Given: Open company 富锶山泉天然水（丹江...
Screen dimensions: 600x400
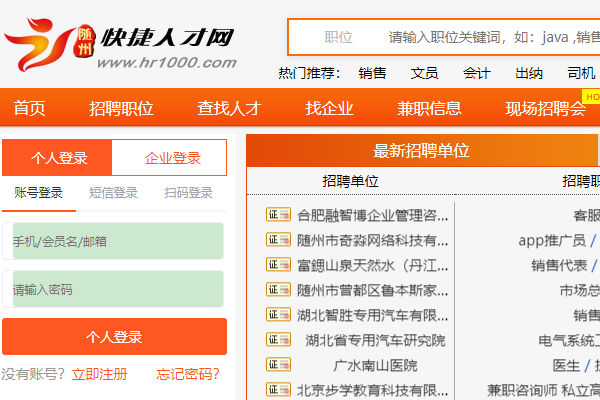Looking at the screenshot, I should pyautogui.click(x=372, y=265).
